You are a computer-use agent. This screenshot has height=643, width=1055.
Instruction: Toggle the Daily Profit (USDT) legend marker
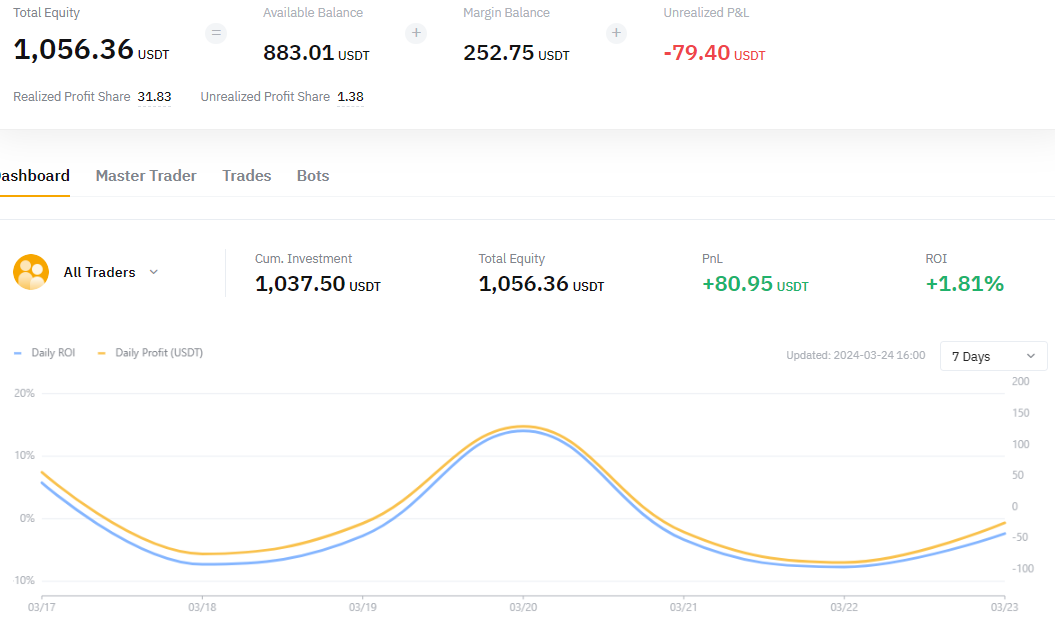(102, 353)
